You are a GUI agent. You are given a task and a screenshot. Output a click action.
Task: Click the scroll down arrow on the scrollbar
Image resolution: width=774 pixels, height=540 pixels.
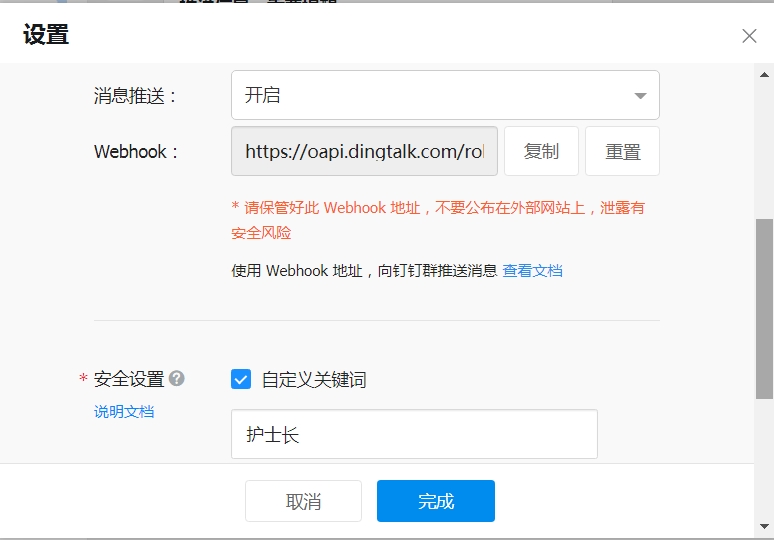pyautogui.click(x=764, y=524)
